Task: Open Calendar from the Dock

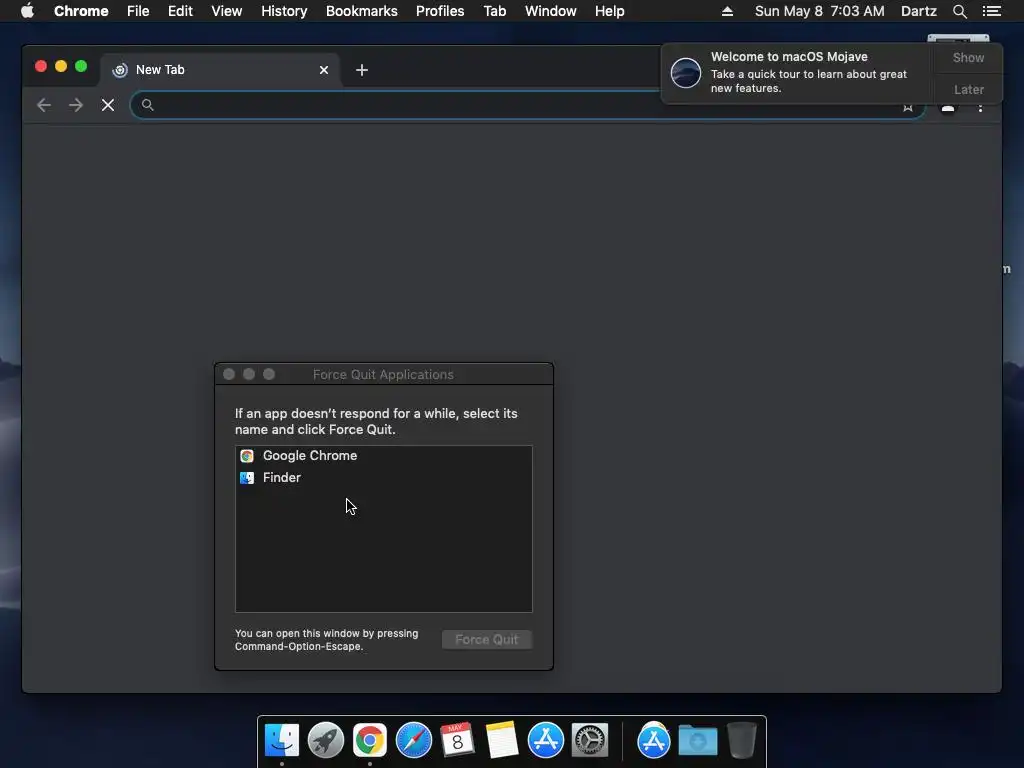Action: click(457, 740)
